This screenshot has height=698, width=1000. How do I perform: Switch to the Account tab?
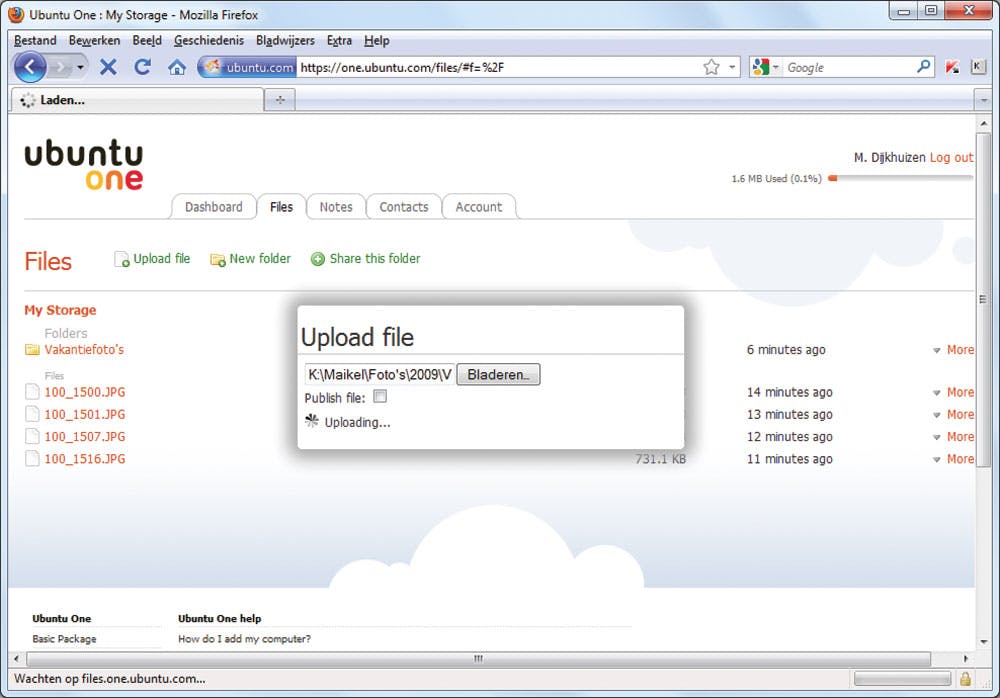478,207
